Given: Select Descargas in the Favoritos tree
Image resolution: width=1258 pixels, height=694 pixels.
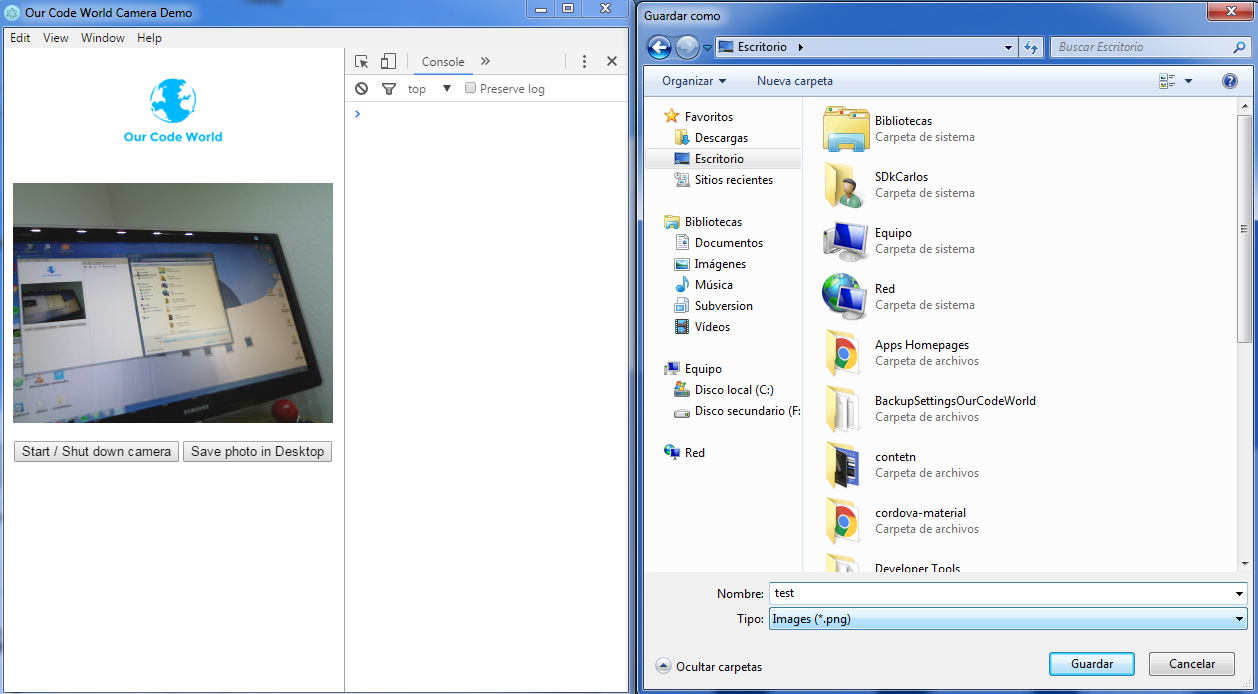Looking at the screenshot, I should coord(721,138).
